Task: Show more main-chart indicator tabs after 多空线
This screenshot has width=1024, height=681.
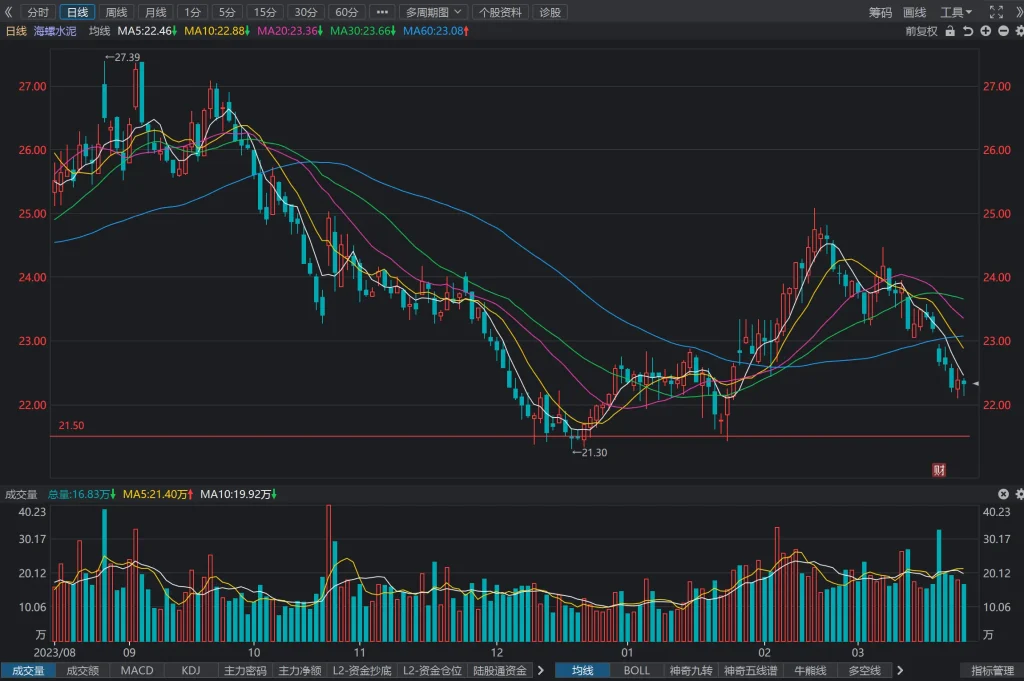Action: coord(900,671)
